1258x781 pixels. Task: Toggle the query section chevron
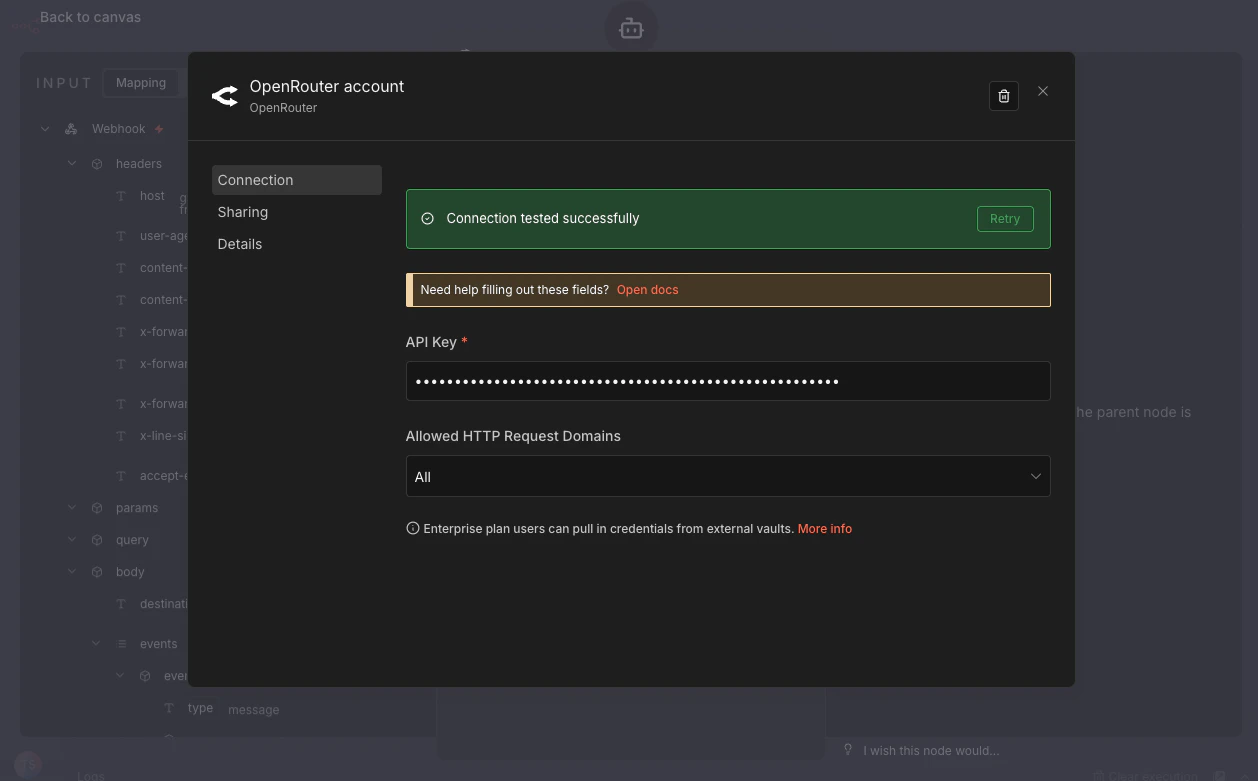click(x=72, y=540)
